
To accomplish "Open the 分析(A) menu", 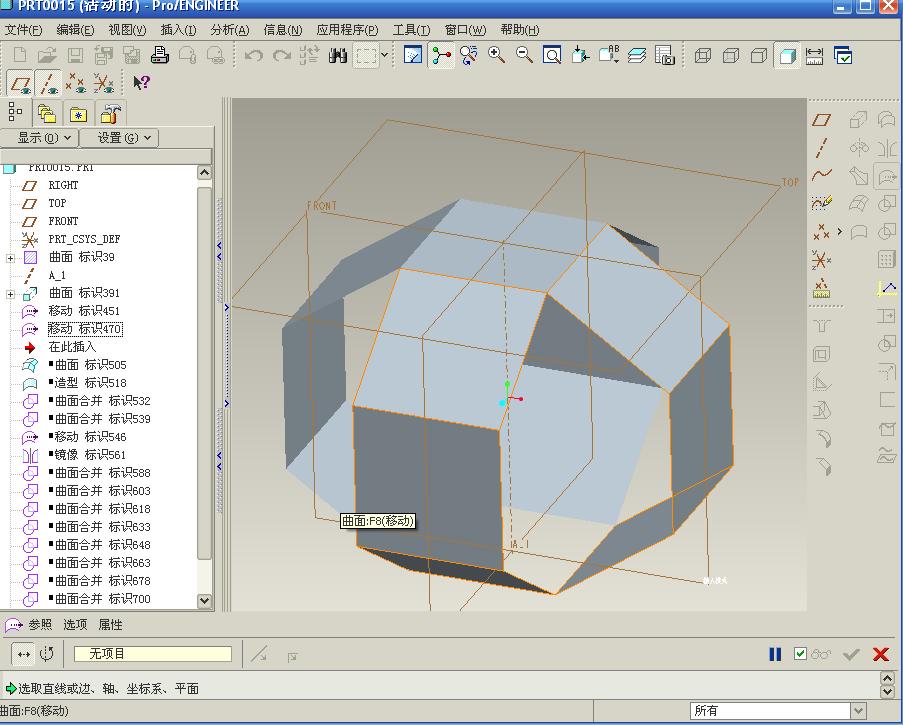I will 230,30.
